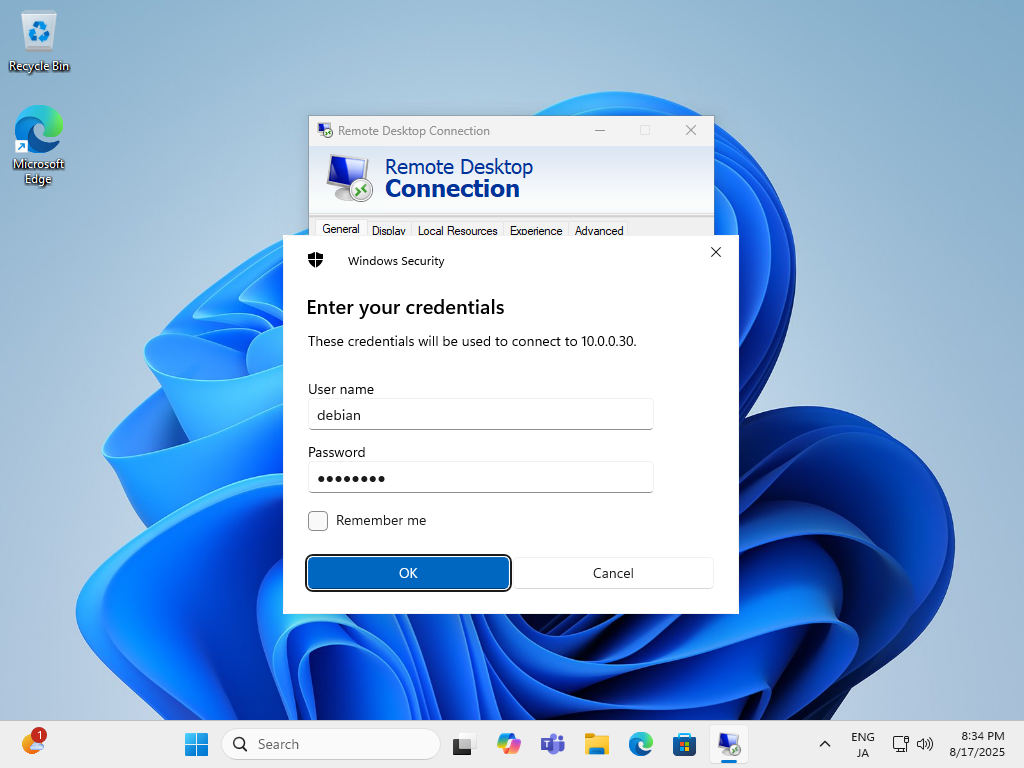Launch Microsoft Edge from the taskbar
Image resolution: width=1024 pixels, height=768 pixels.
640,744
